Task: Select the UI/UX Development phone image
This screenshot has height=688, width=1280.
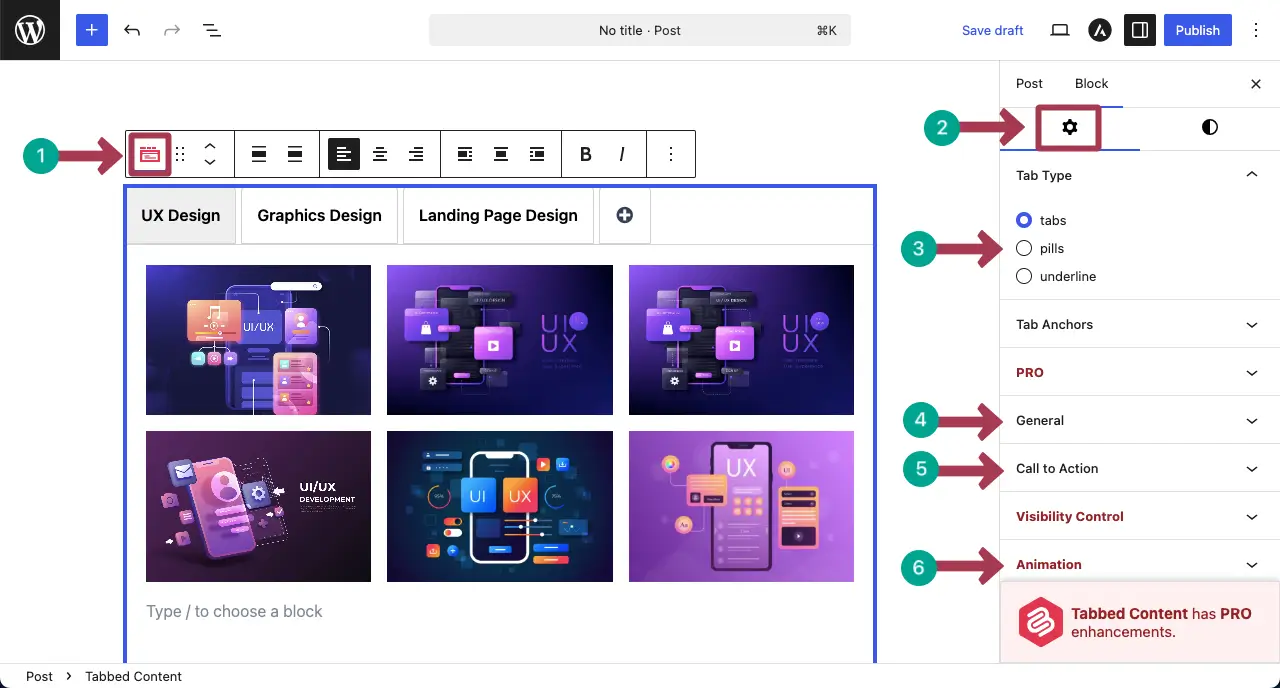Action: (258, 506)
